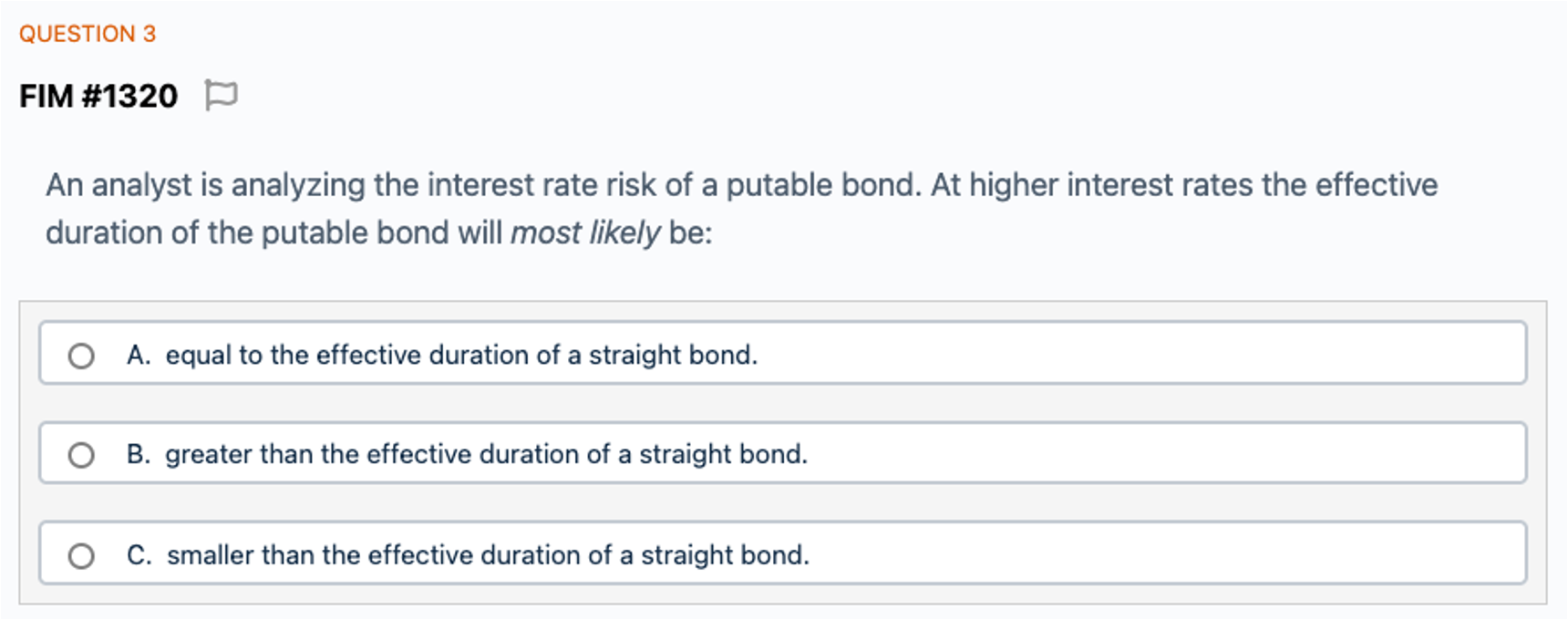Click the word 'be:' ending the question
The image size is (1568, 620).
pos(690,232)
